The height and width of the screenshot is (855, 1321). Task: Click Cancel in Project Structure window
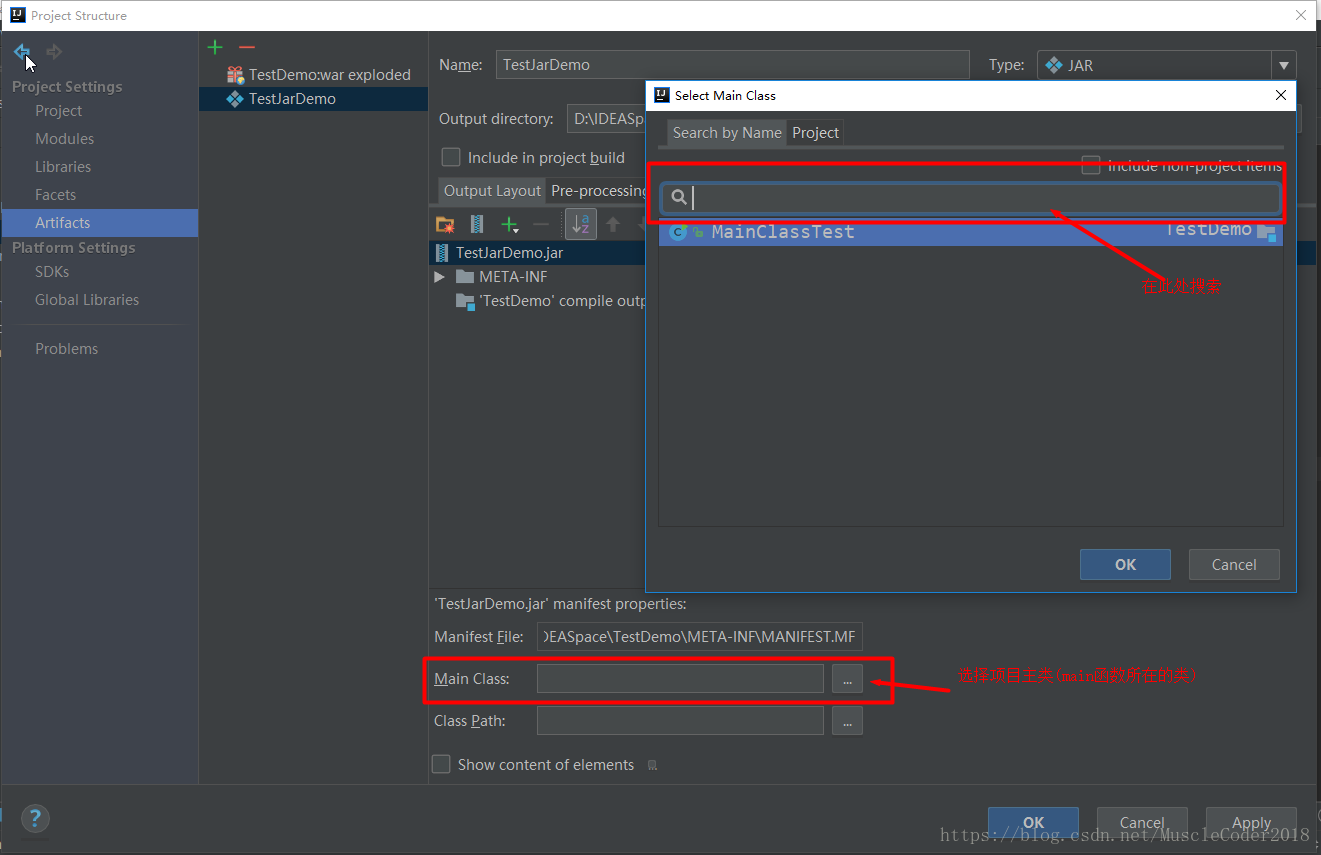[1142, 823]
